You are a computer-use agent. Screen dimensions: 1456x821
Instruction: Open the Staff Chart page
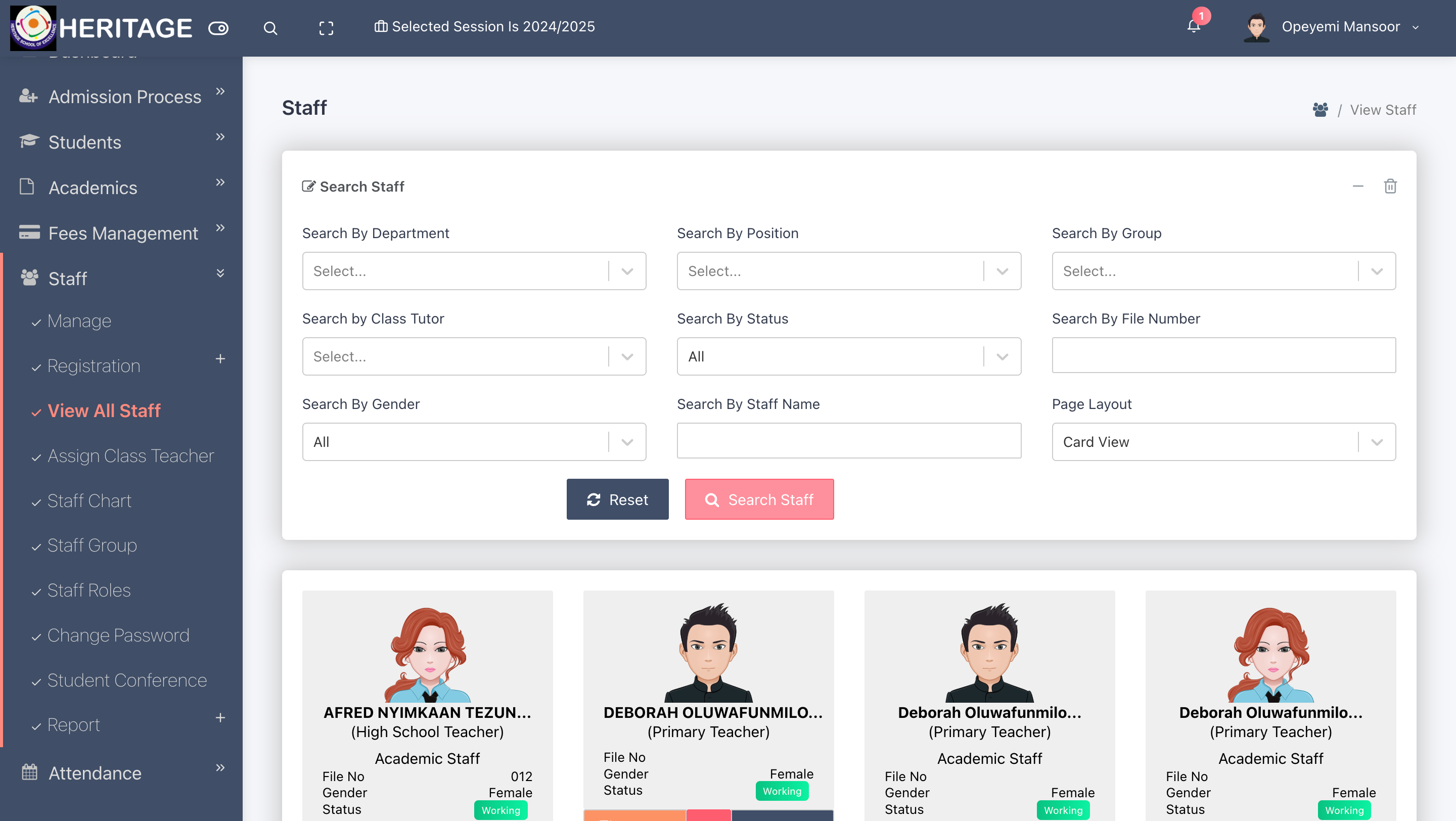point(89,500)
